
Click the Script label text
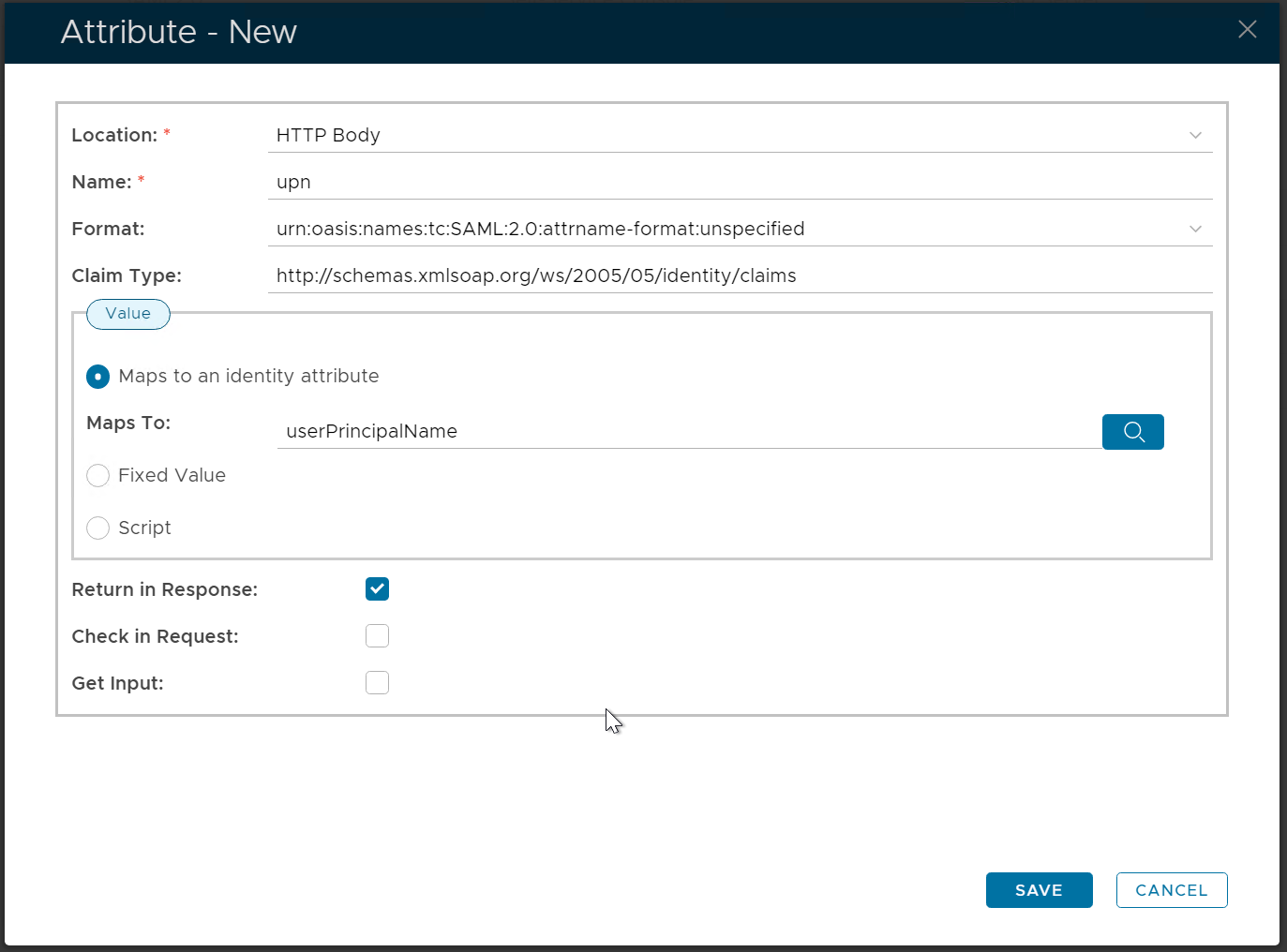[x=144, y=528]
